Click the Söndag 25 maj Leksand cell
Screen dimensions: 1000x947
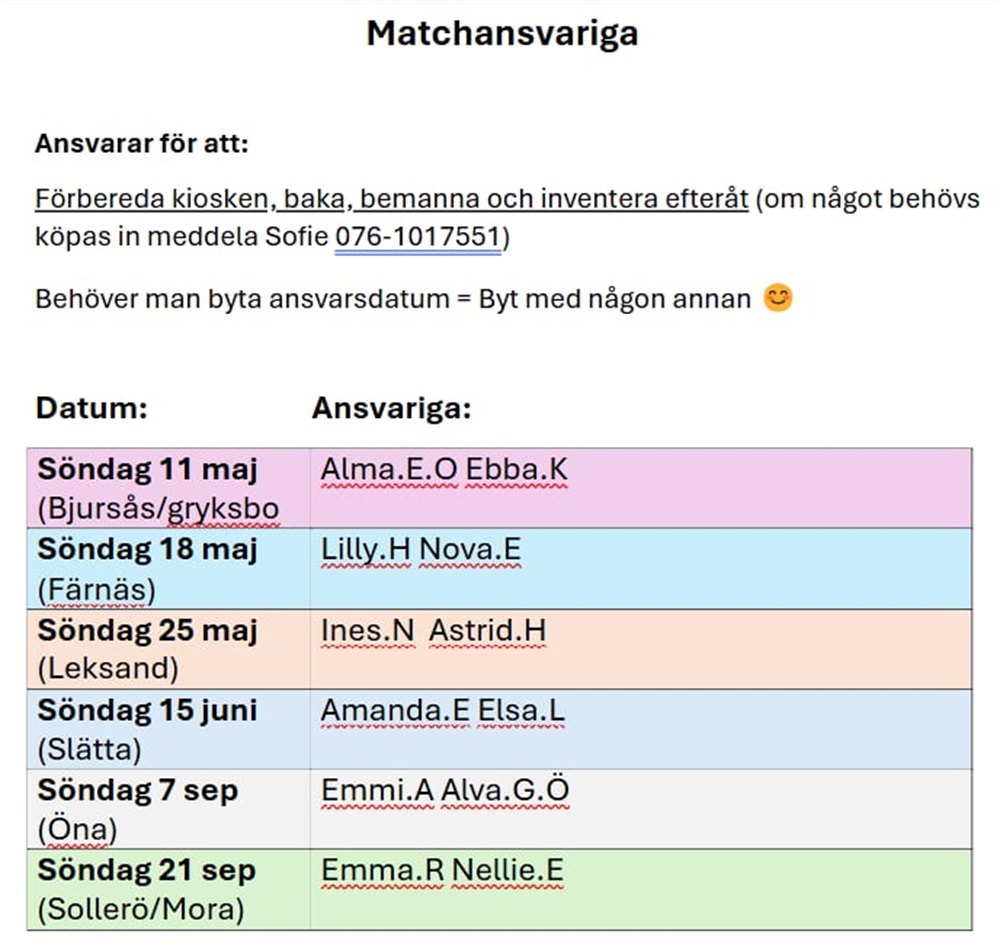tap(168, 649)
